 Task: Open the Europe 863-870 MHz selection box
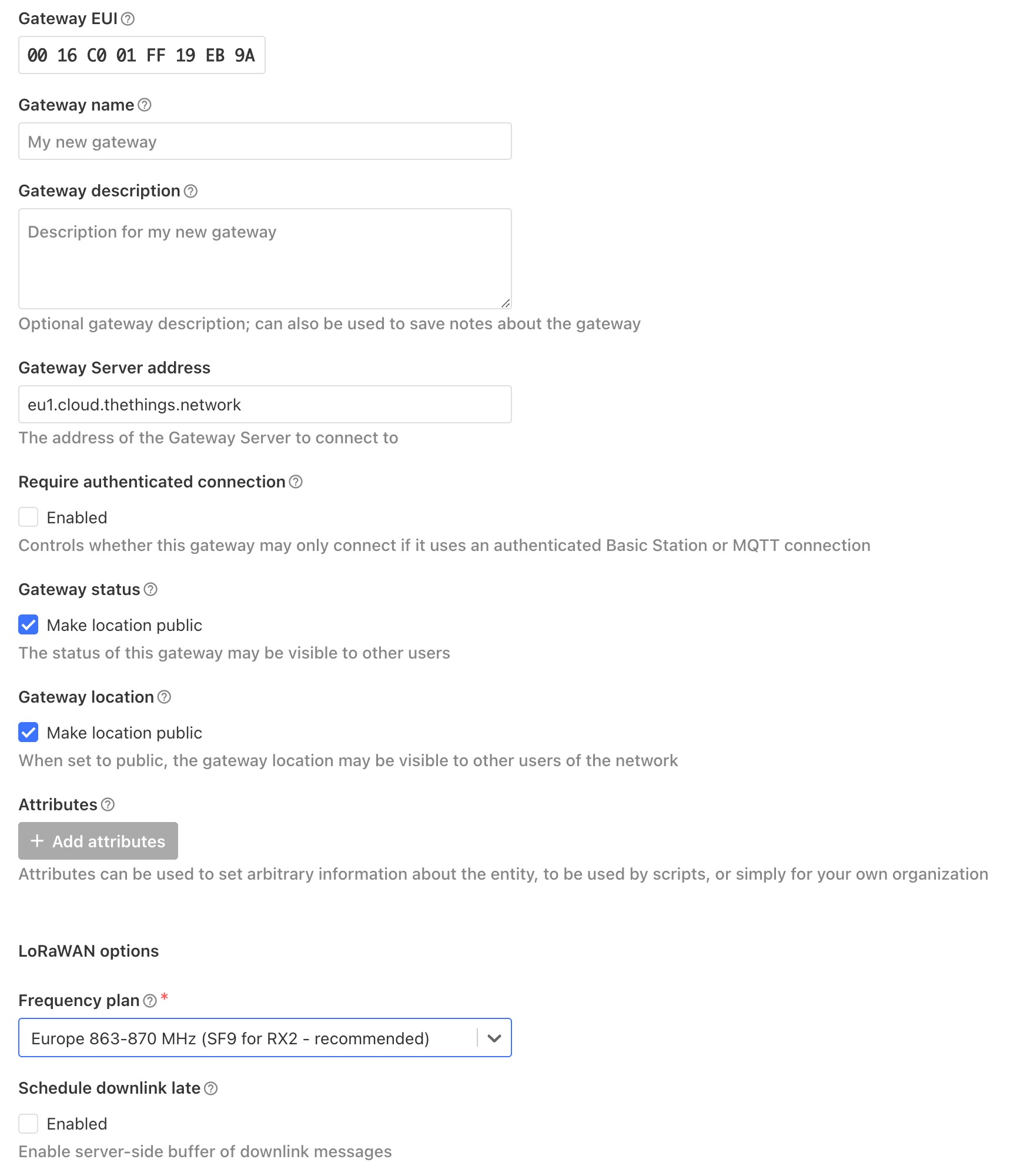click(265, 1038)
